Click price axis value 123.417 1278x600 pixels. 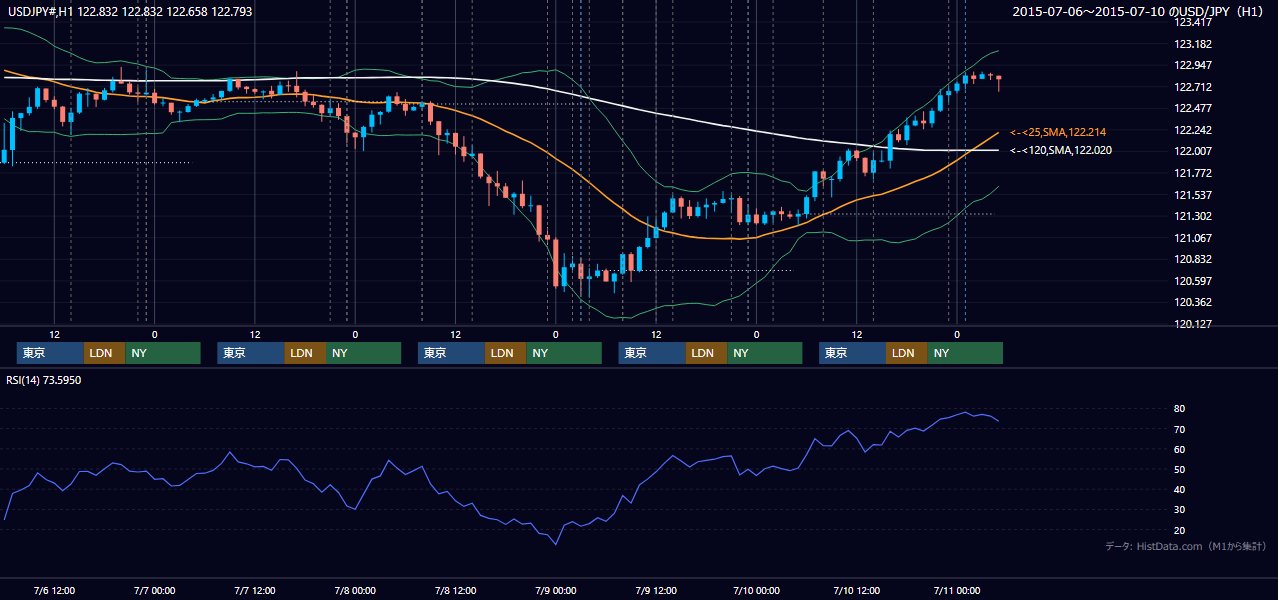pos(1192,22)
